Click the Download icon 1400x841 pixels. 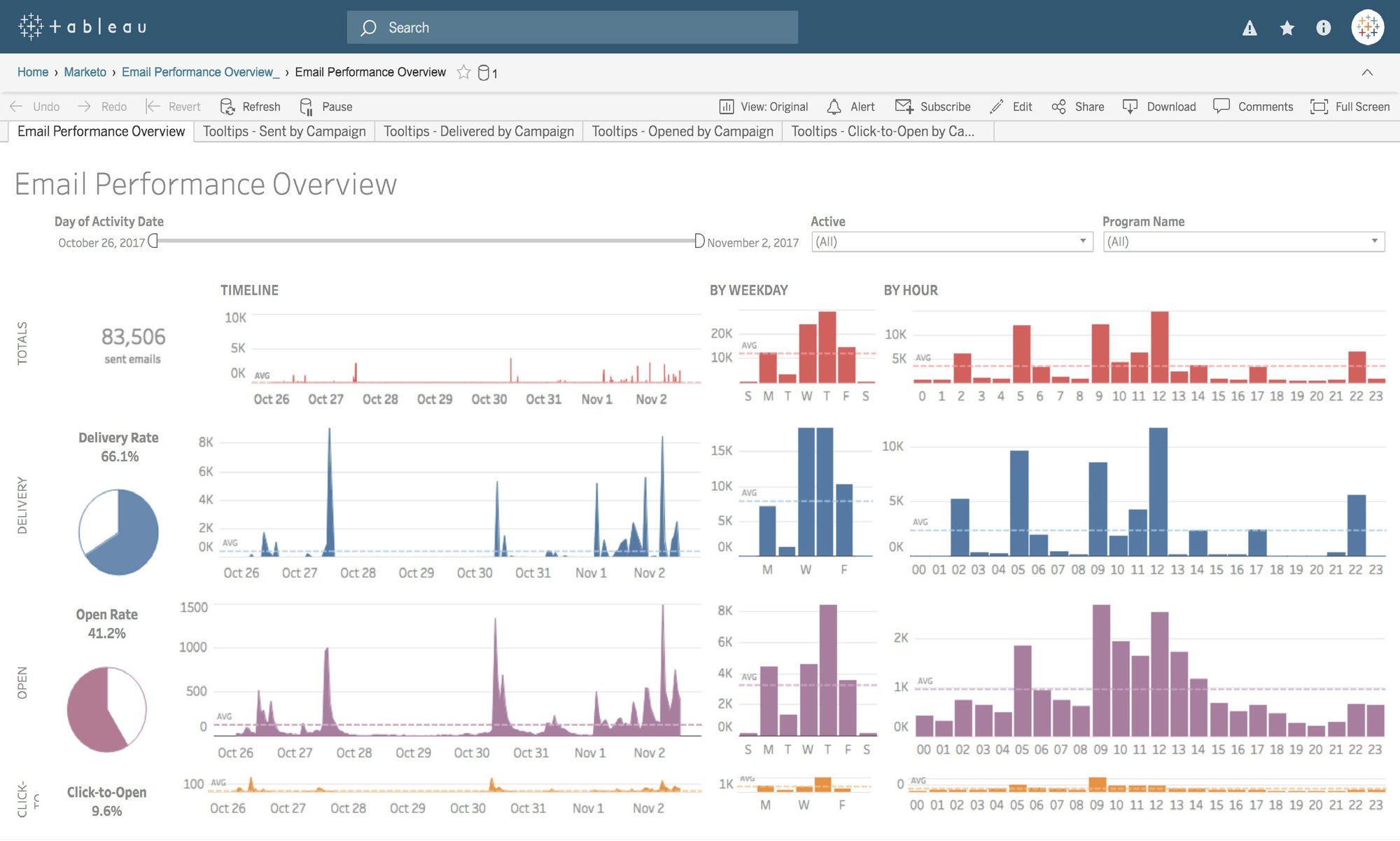click(1130, 106)
